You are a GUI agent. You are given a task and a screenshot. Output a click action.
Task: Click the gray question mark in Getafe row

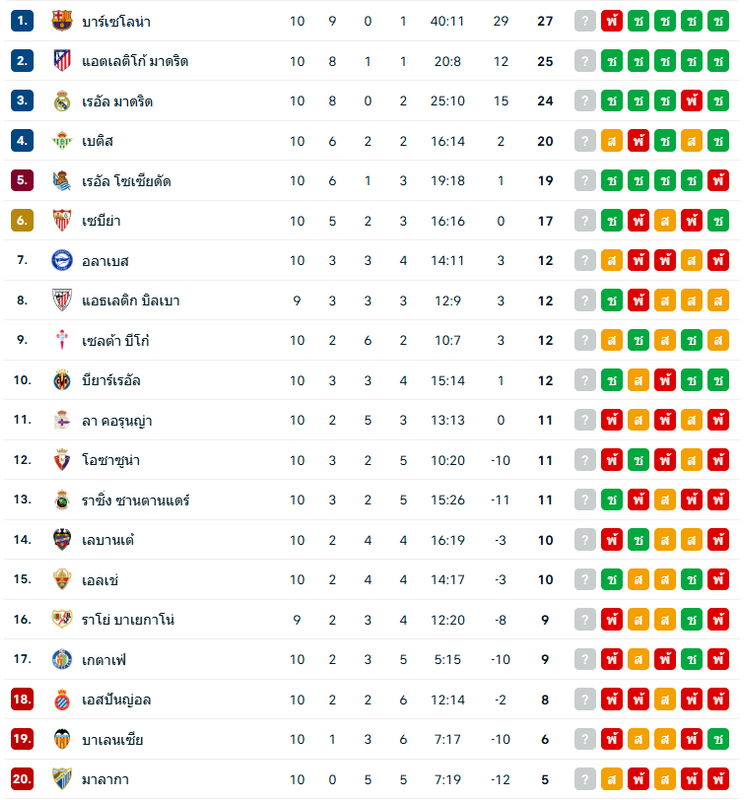click(x=585, y=659)
